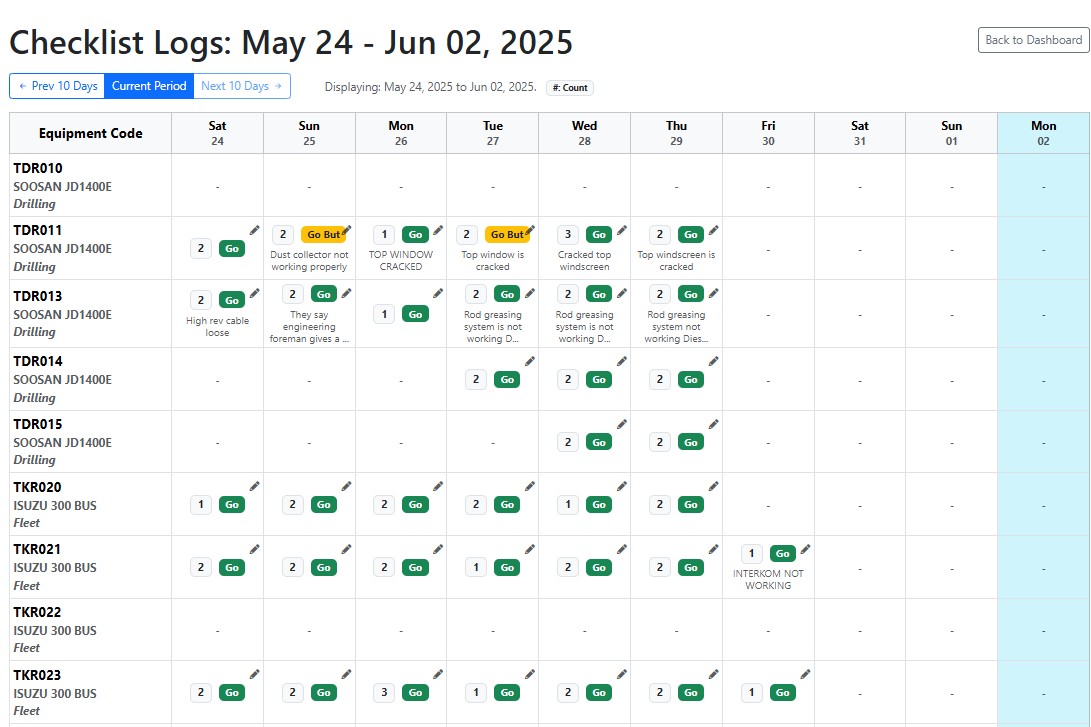Advance to Next 10 Days
The height and width of the screenshot is (727, 1091).
point(242,86)
